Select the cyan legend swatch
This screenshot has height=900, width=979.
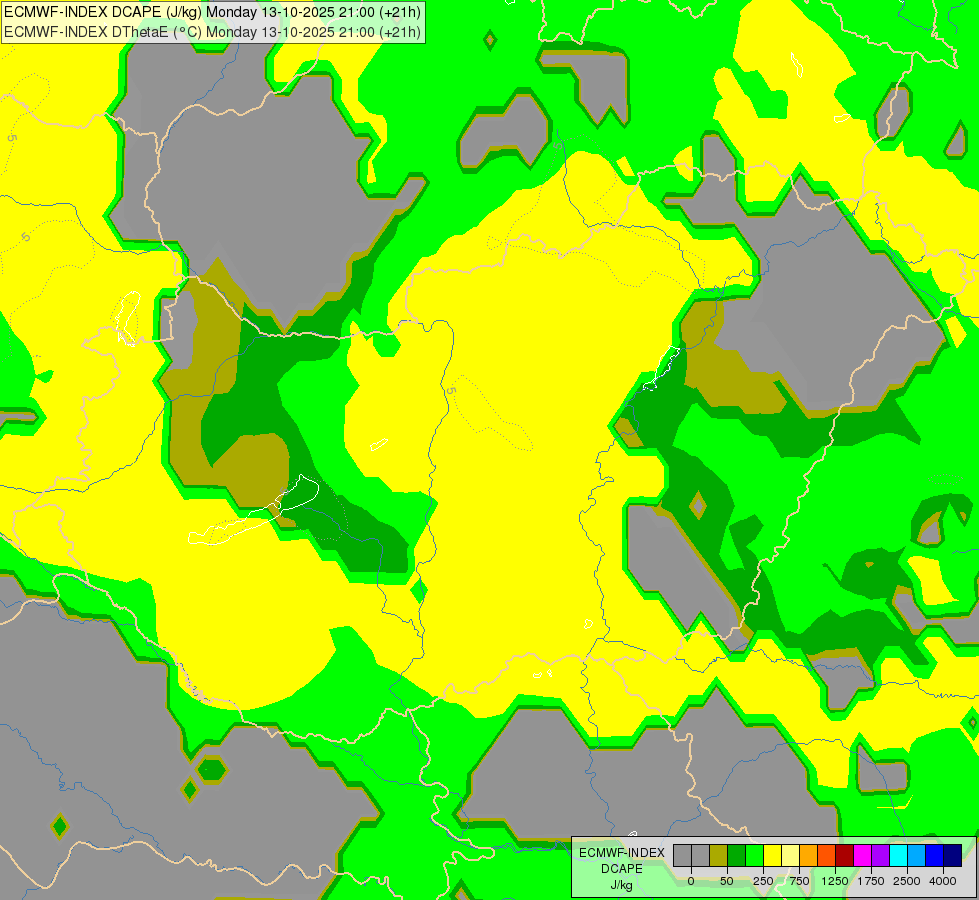click(x=898, y=855)
